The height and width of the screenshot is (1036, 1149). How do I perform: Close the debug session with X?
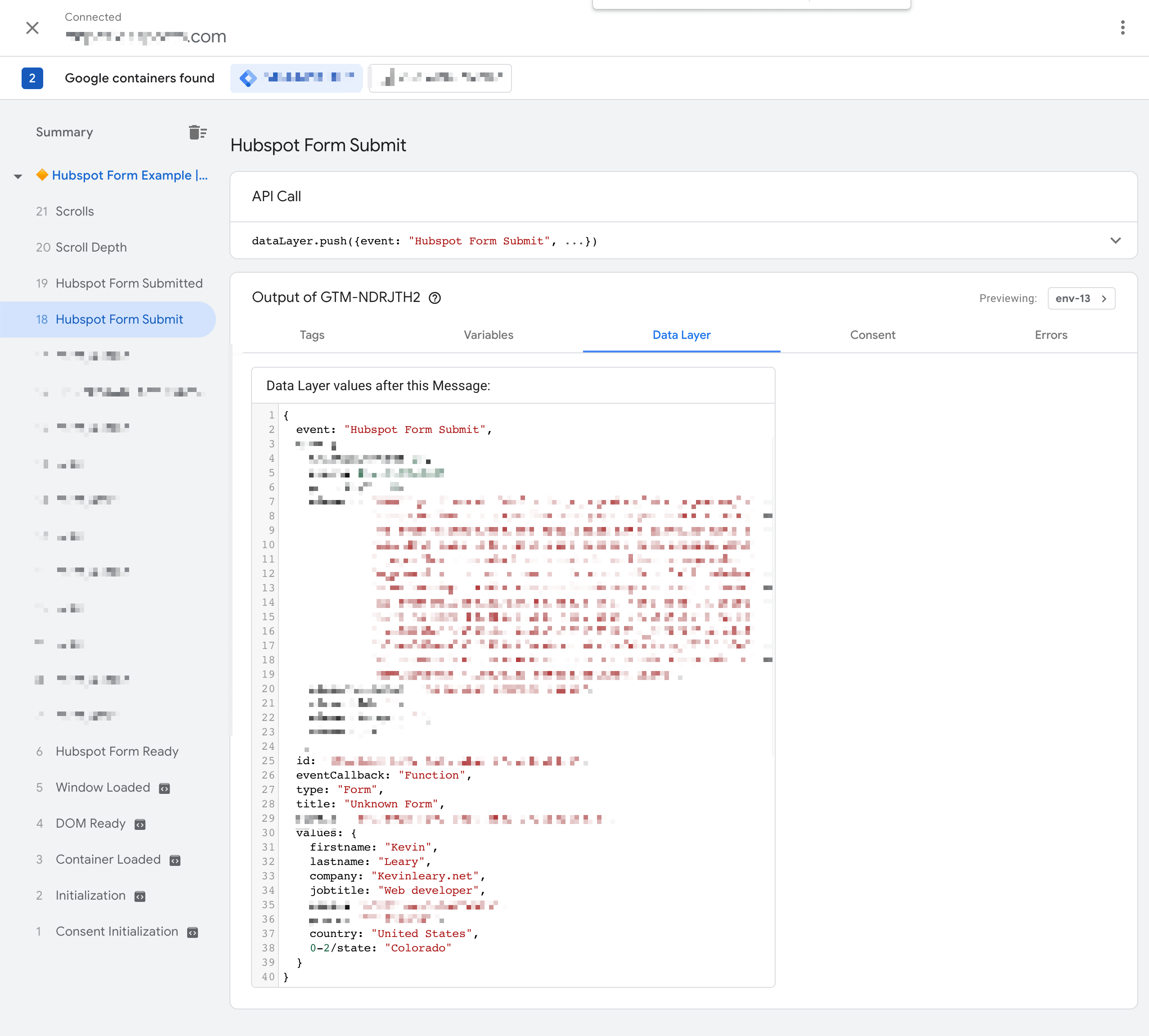[x=32, y=28]
